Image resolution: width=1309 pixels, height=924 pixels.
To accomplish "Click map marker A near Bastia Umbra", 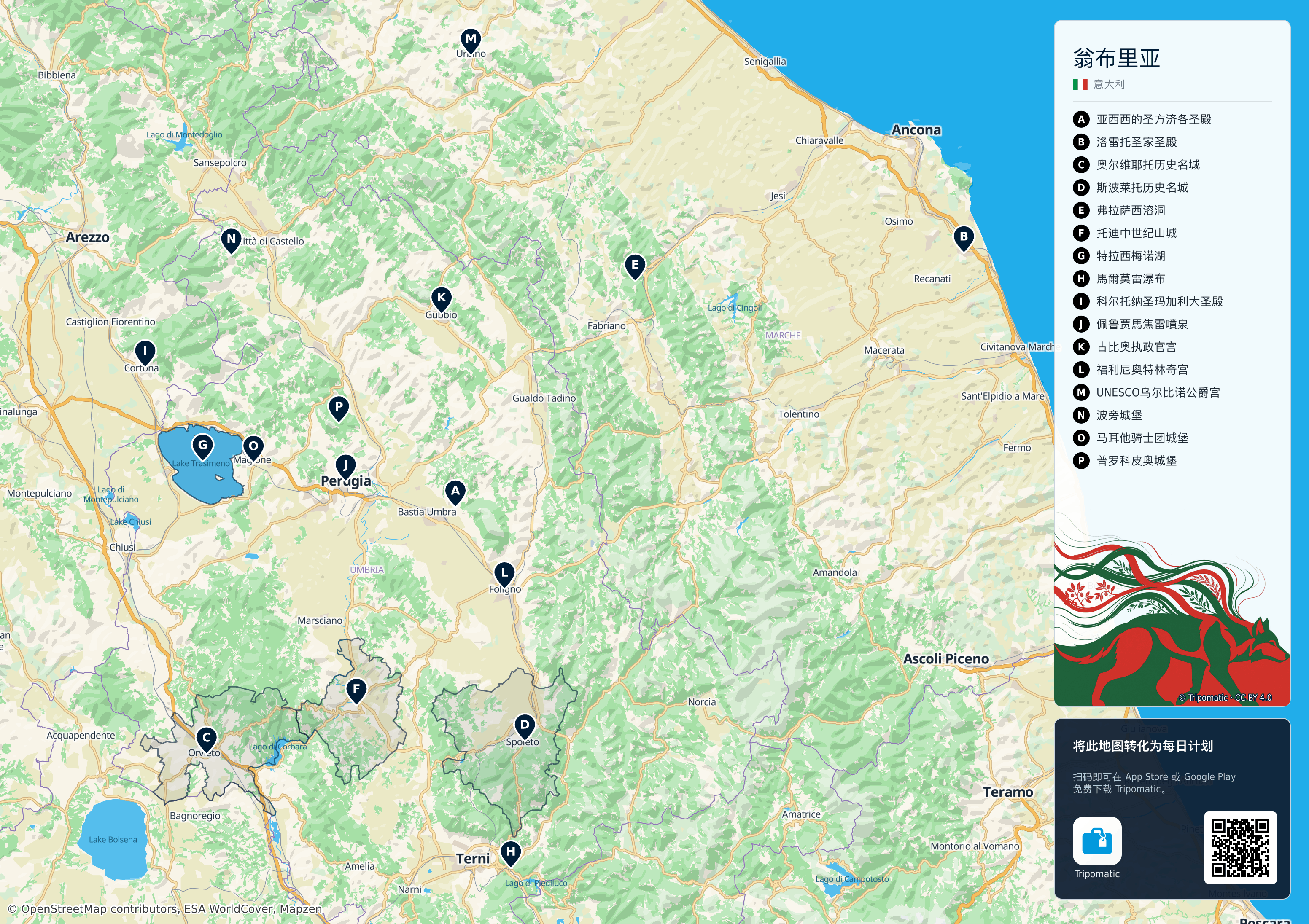I will (455, 492).
